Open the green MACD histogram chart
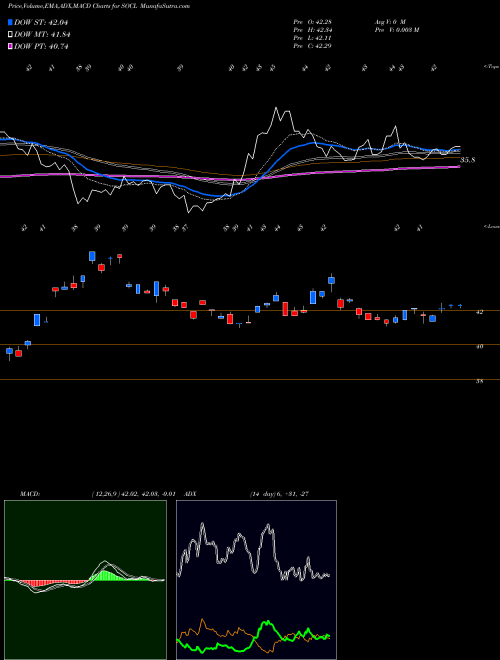 pyautogui.click(x=85, y=580)
